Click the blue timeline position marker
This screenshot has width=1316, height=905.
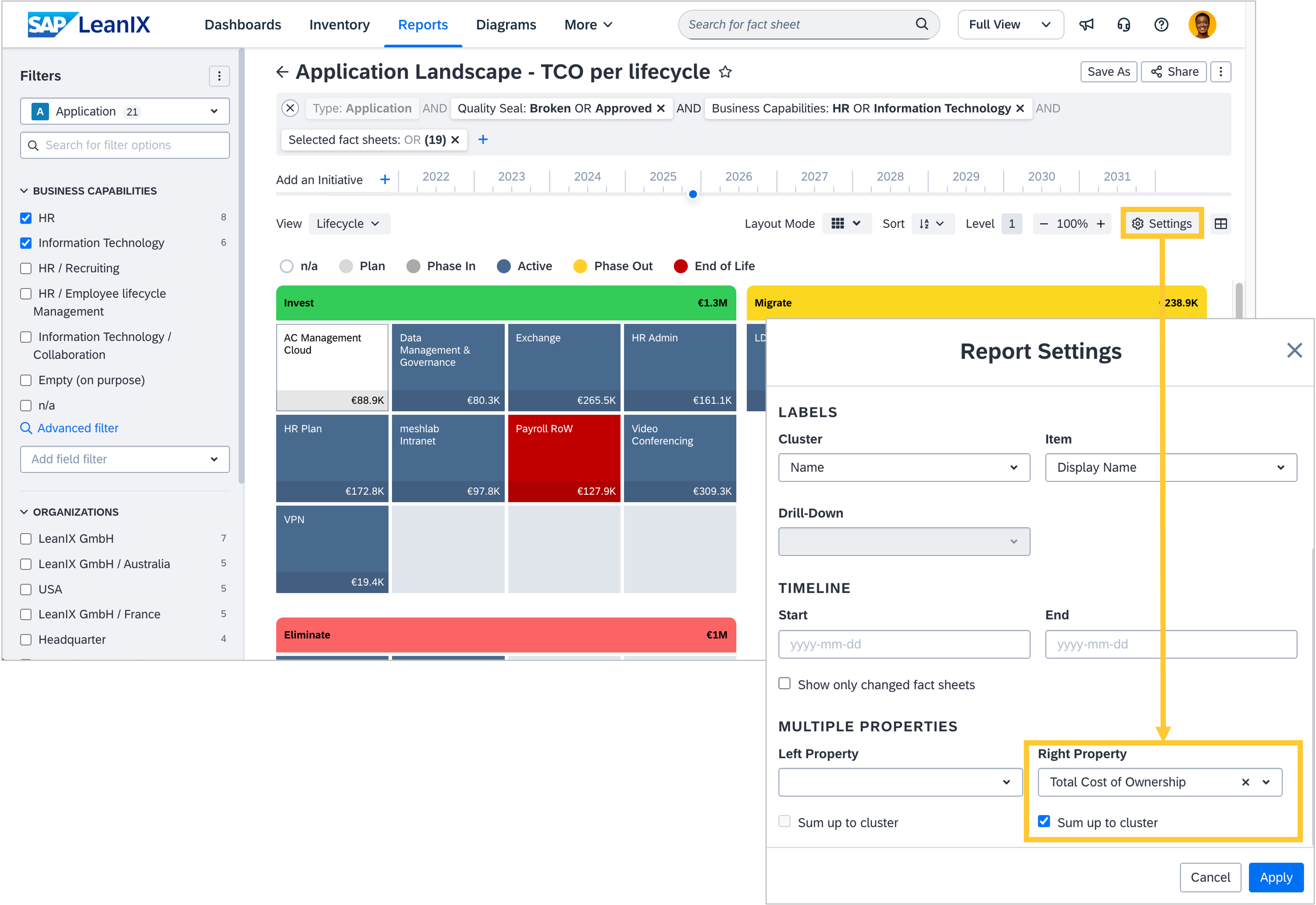pyautogui.click(x=693, y=194)
